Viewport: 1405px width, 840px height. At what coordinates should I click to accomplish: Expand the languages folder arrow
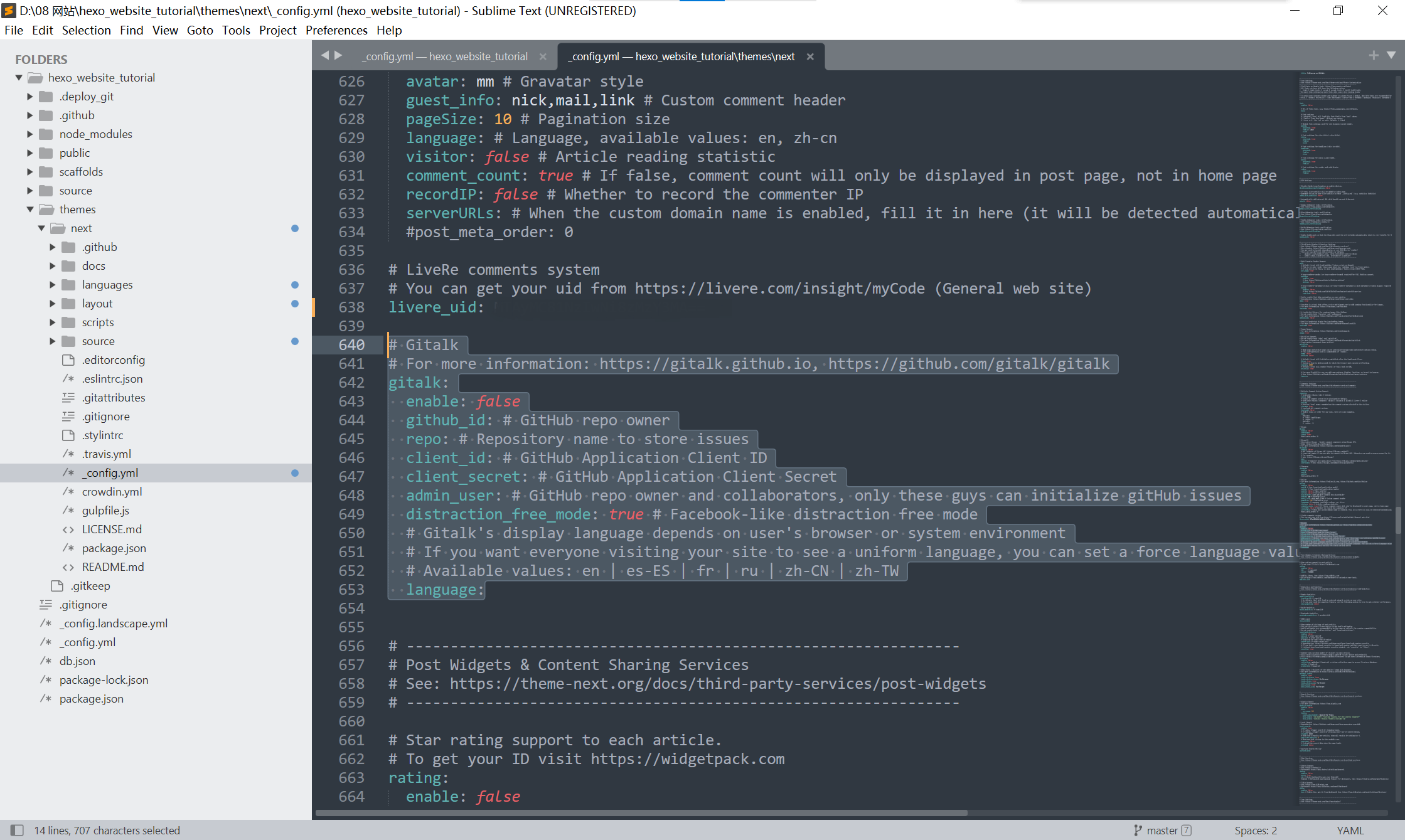point(53,285)
